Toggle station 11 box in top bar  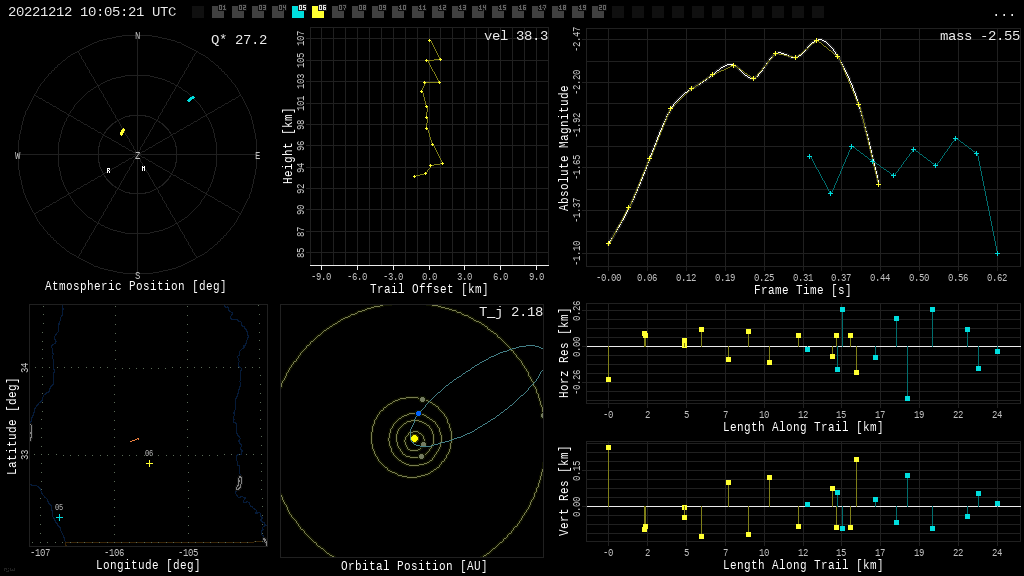click(418, 12)
